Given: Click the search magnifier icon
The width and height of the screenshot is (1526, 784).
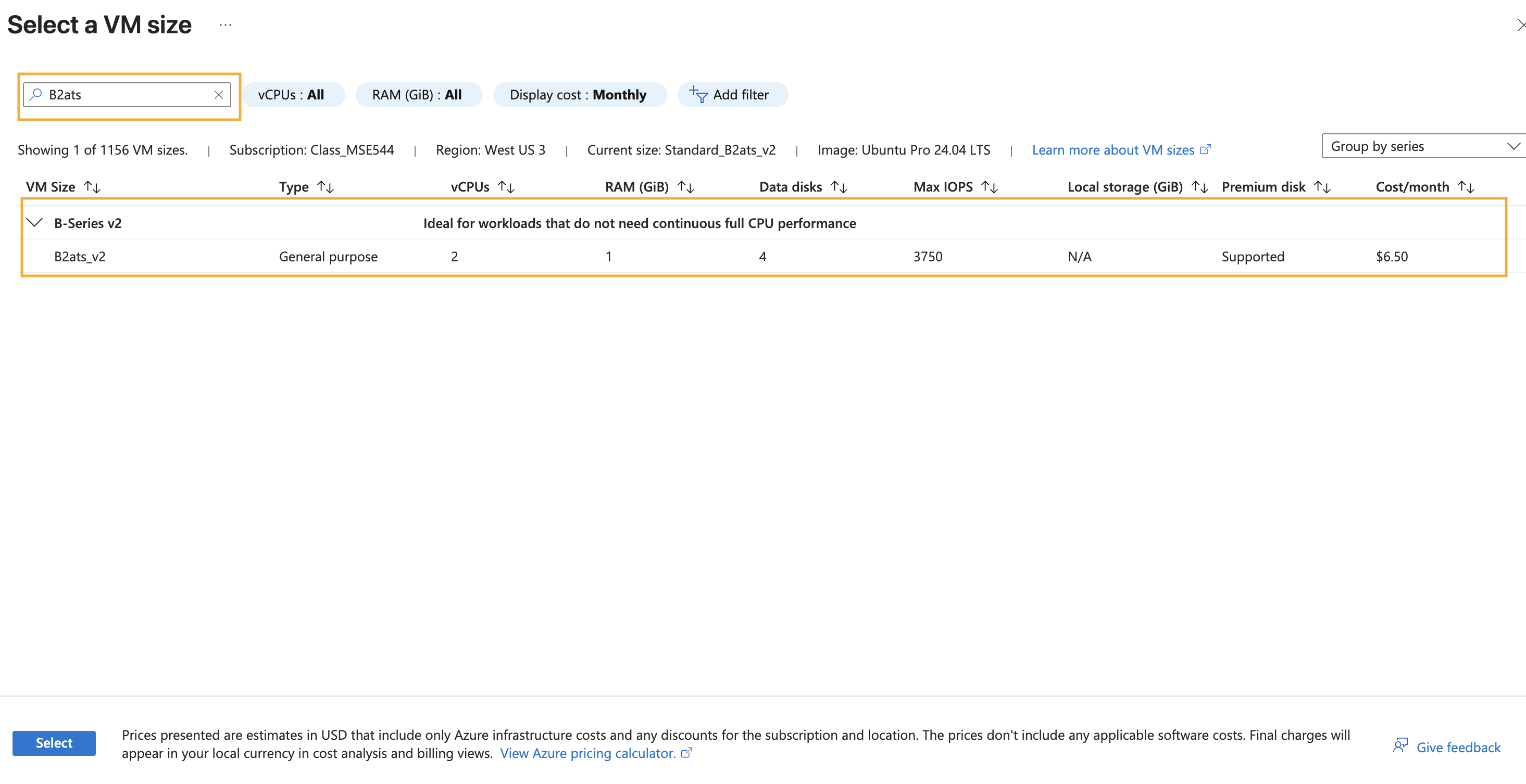Looking at the screenshot, I should click(36, 95).
